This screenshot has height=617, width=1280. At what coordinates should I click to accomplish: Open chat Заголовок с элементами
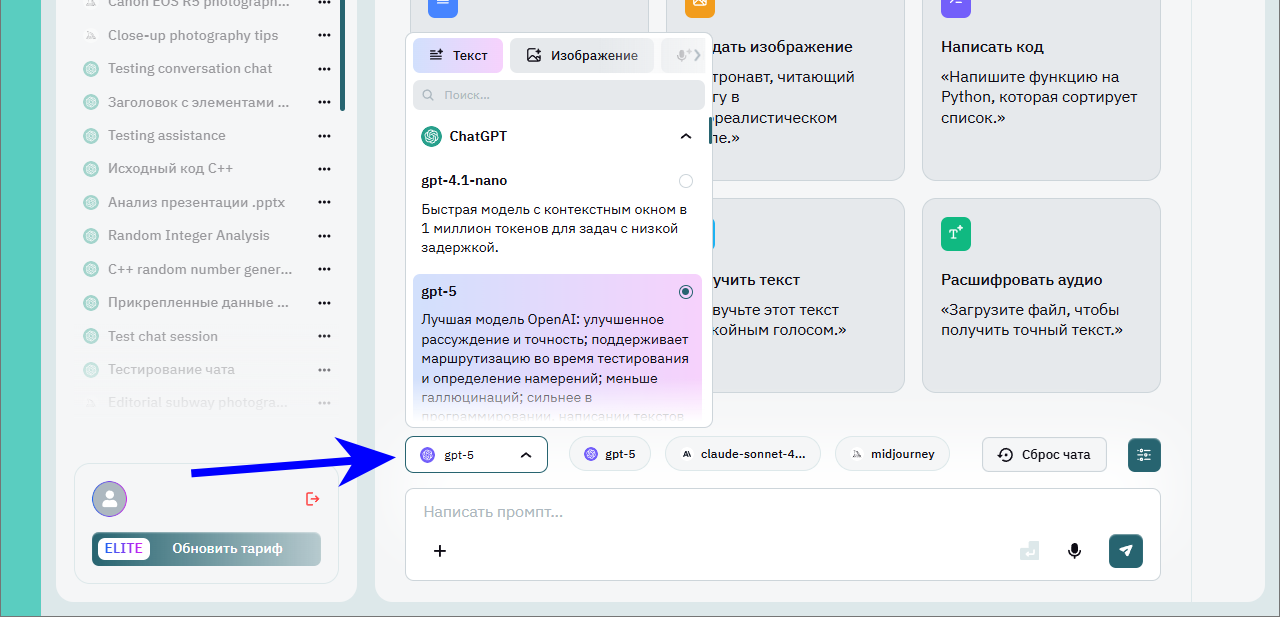coord(198,102)
